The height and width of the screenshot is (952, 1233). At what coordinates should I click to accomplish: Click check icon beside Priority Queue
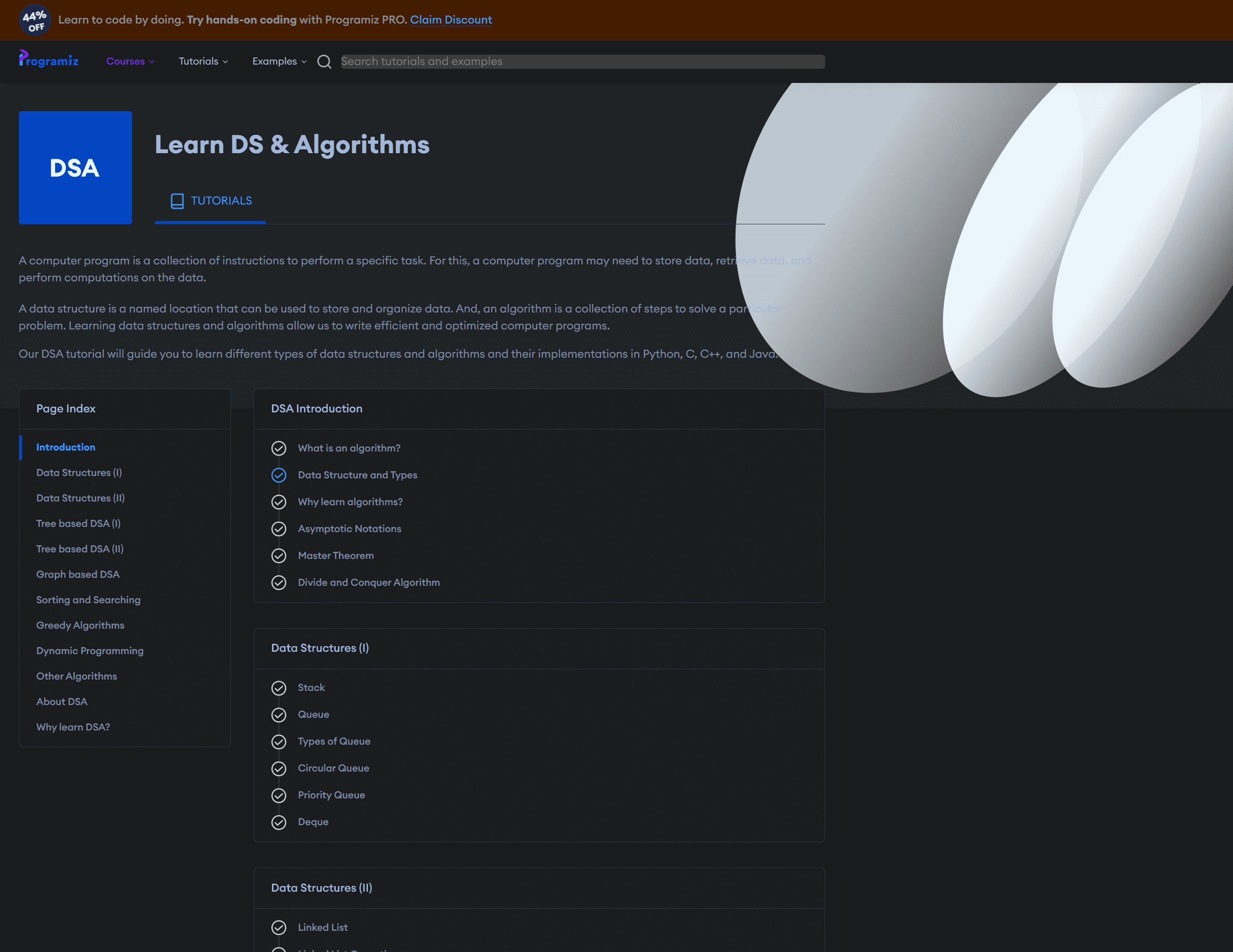pos(279,795)
